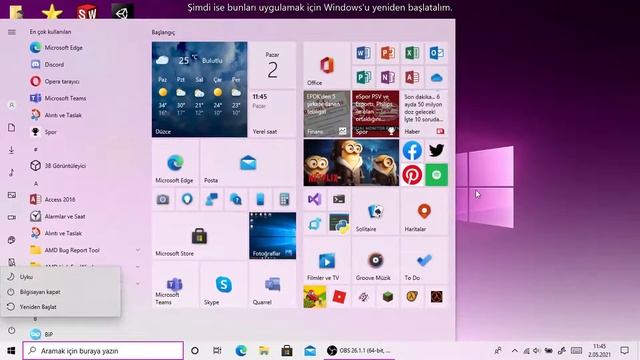The width and height of the screenshot is (640, 360).
Task: Open the Posta mail tile
Action: 248,163
